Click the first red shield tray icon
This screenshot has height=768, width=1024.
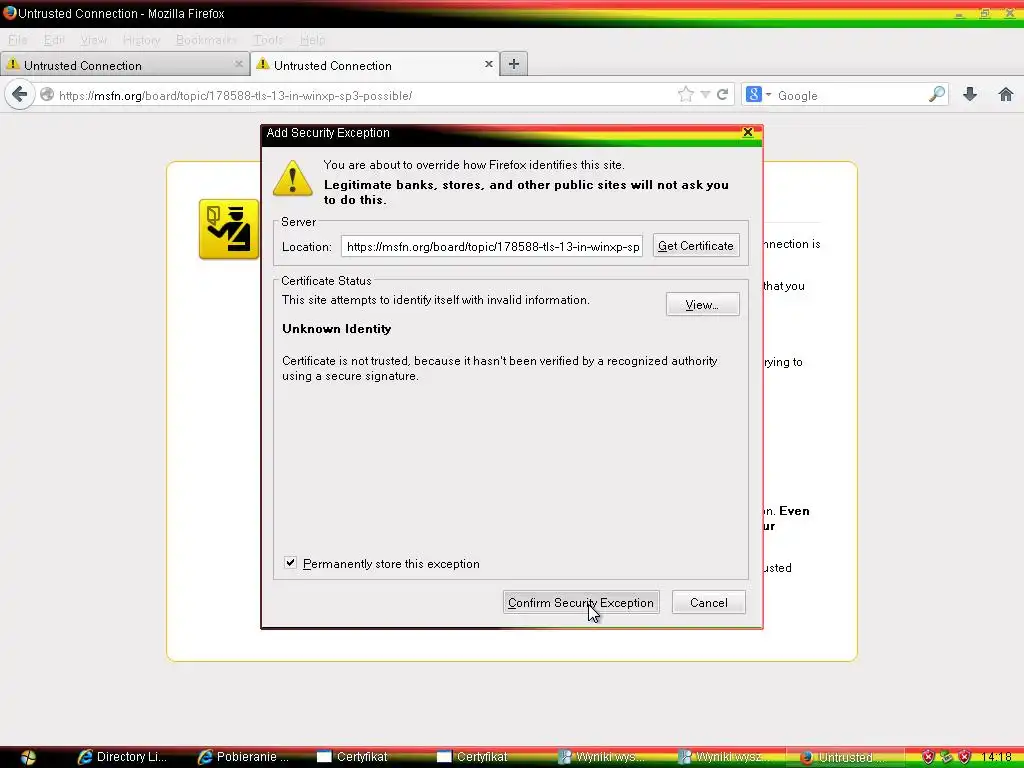(x=928, y=757)
